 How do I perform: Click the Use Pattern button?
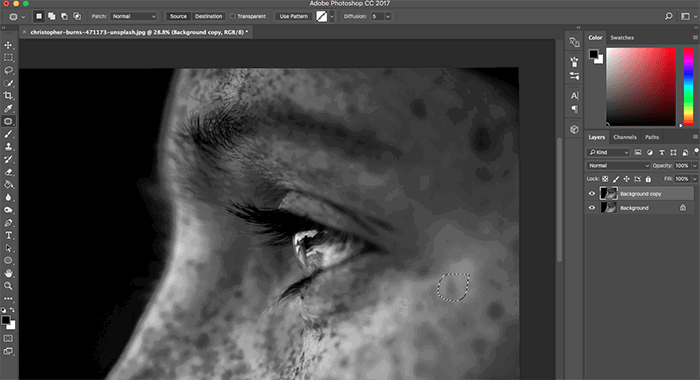[294, 16]
